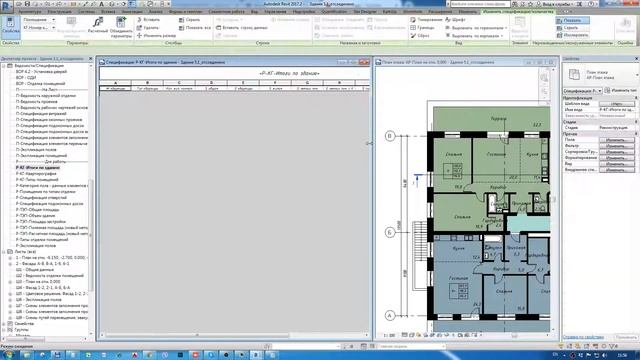
Task: Click Удалить in the columns panel
Action: (148, 28)
